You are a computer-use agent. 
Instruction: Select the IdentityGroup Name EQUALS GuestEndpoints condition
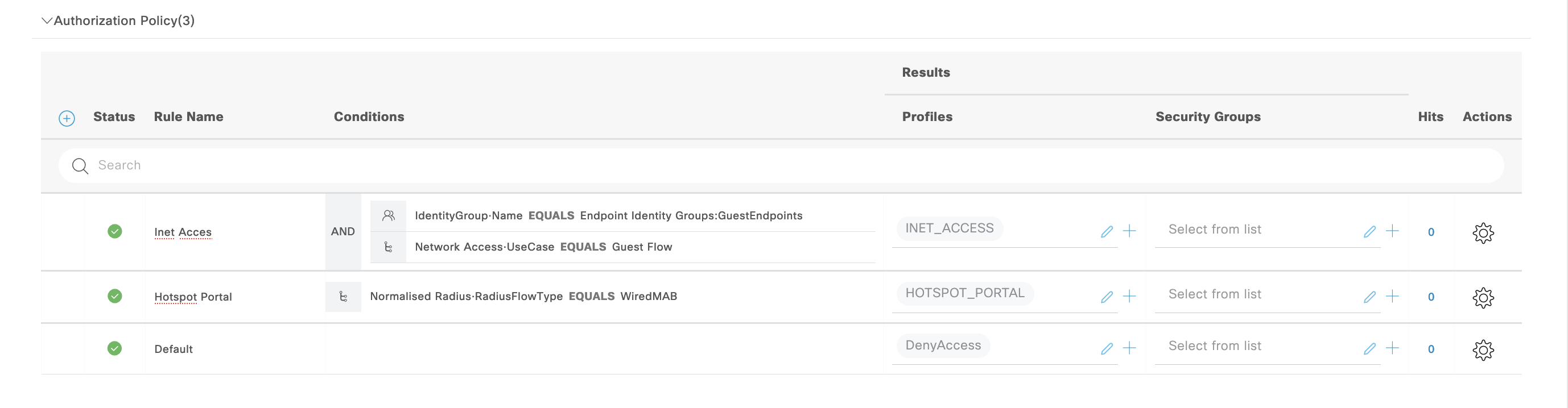point(608,216)
